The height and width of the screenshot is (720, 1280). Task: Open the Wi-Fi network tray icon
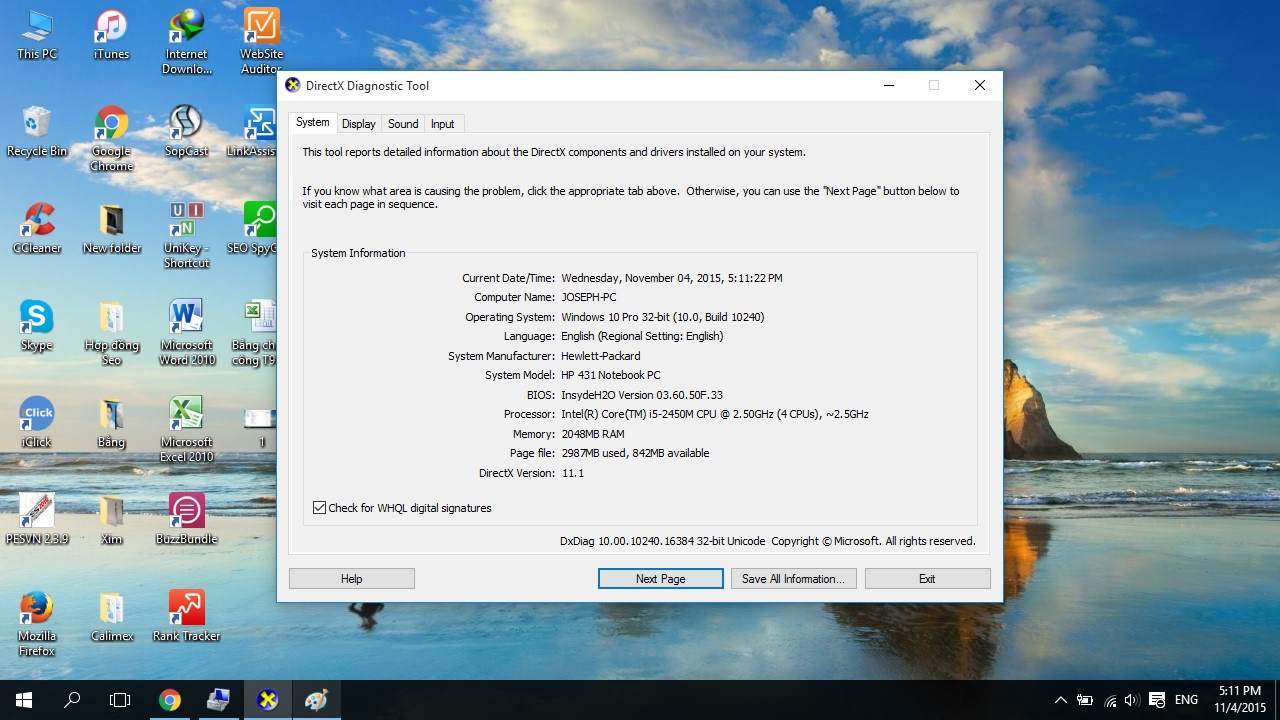pyautogui.click(x=1110, y=700)
